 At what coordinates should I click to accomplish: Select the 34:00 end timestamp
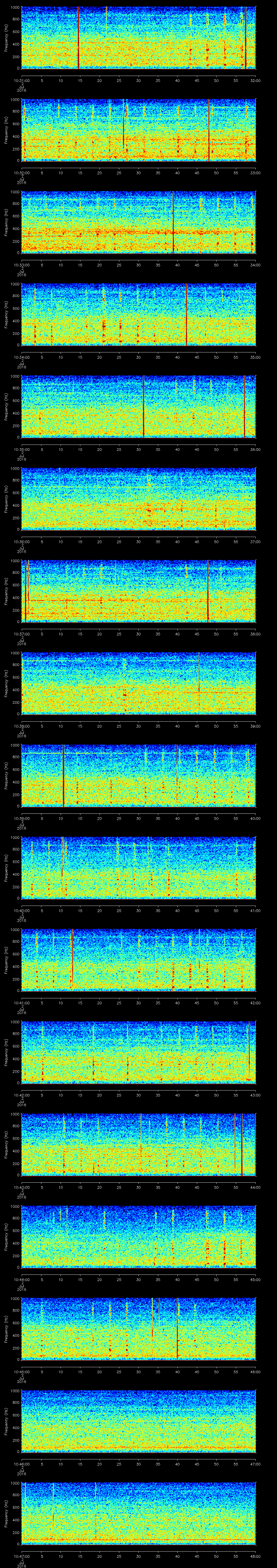tap(256, 264)
